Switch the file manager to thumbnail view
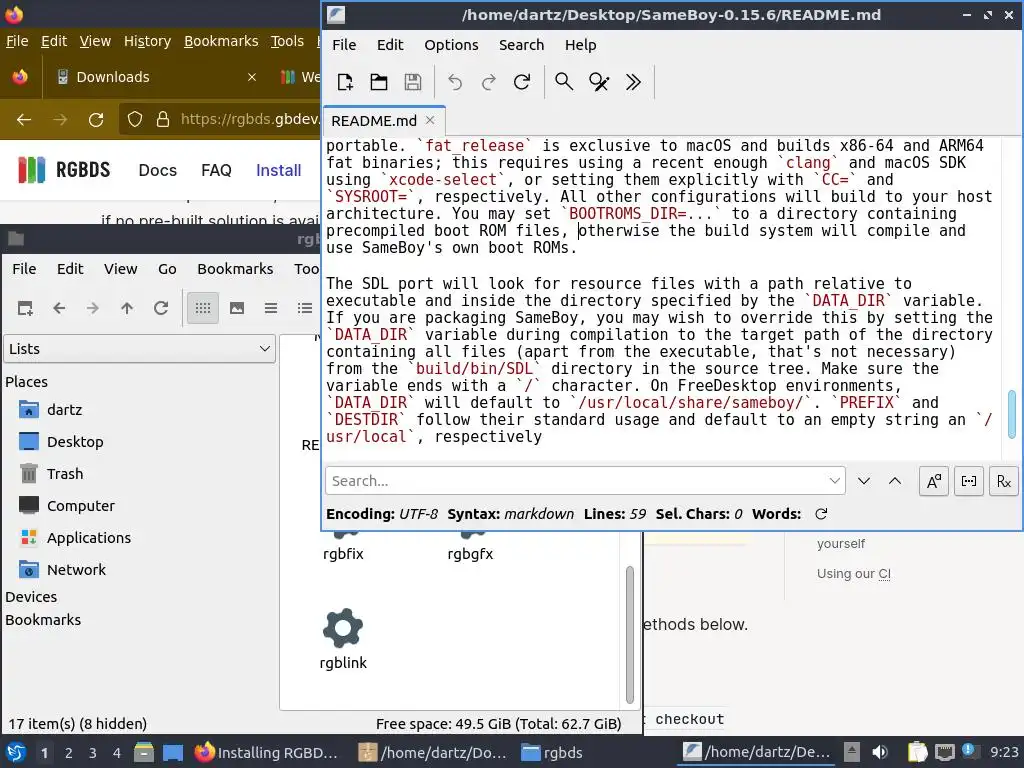The height and width of the screenshot is (768, 1024). (x=237, y=308)
